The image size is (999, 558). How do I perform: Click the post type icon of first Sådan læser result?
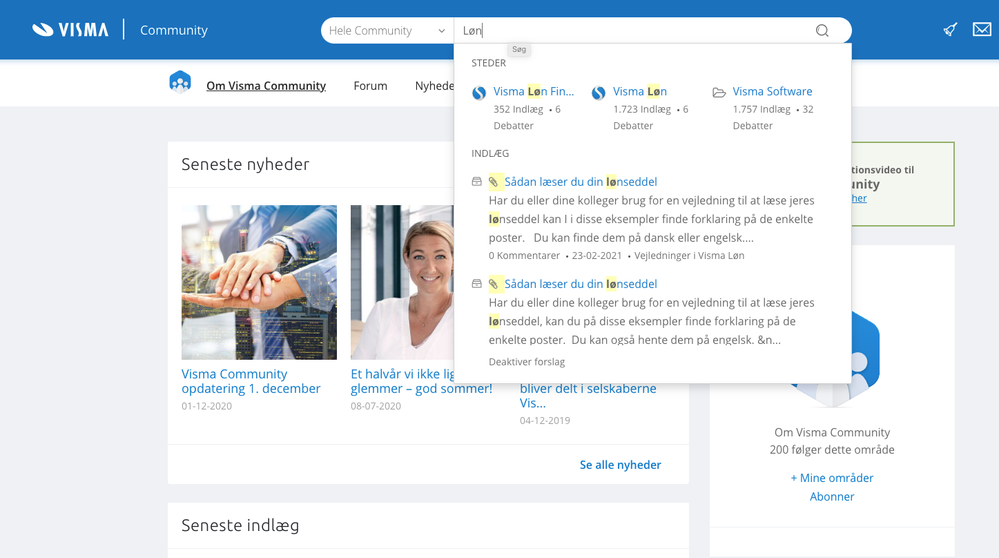point(477,182)
